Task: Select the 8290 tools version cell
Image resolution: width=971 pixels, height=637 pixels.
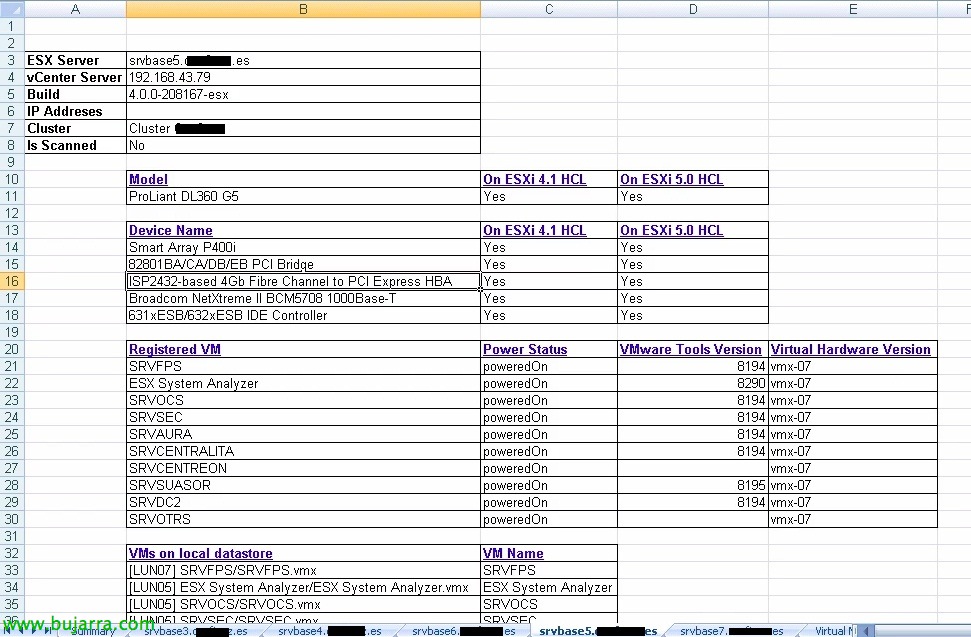Action: coord(693,383)
